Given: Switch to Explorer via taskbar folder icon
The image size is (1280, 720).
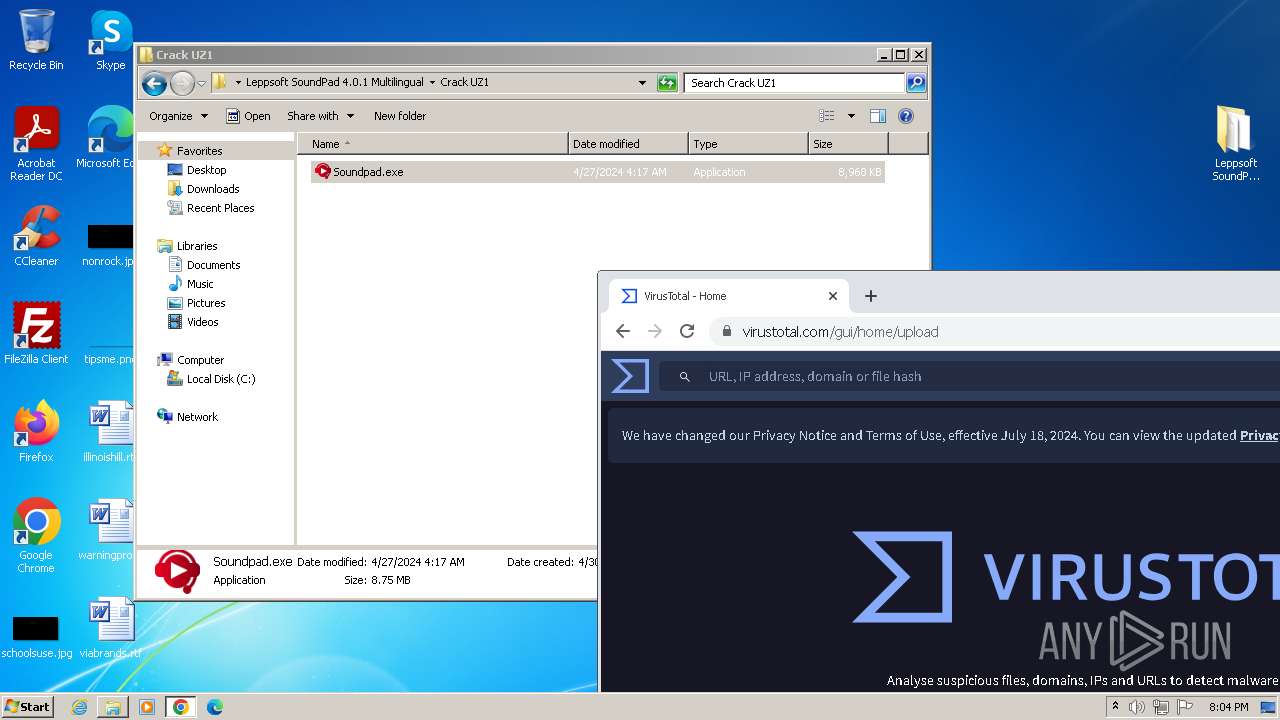Looking at the screenshot, I should pos(113,707).
